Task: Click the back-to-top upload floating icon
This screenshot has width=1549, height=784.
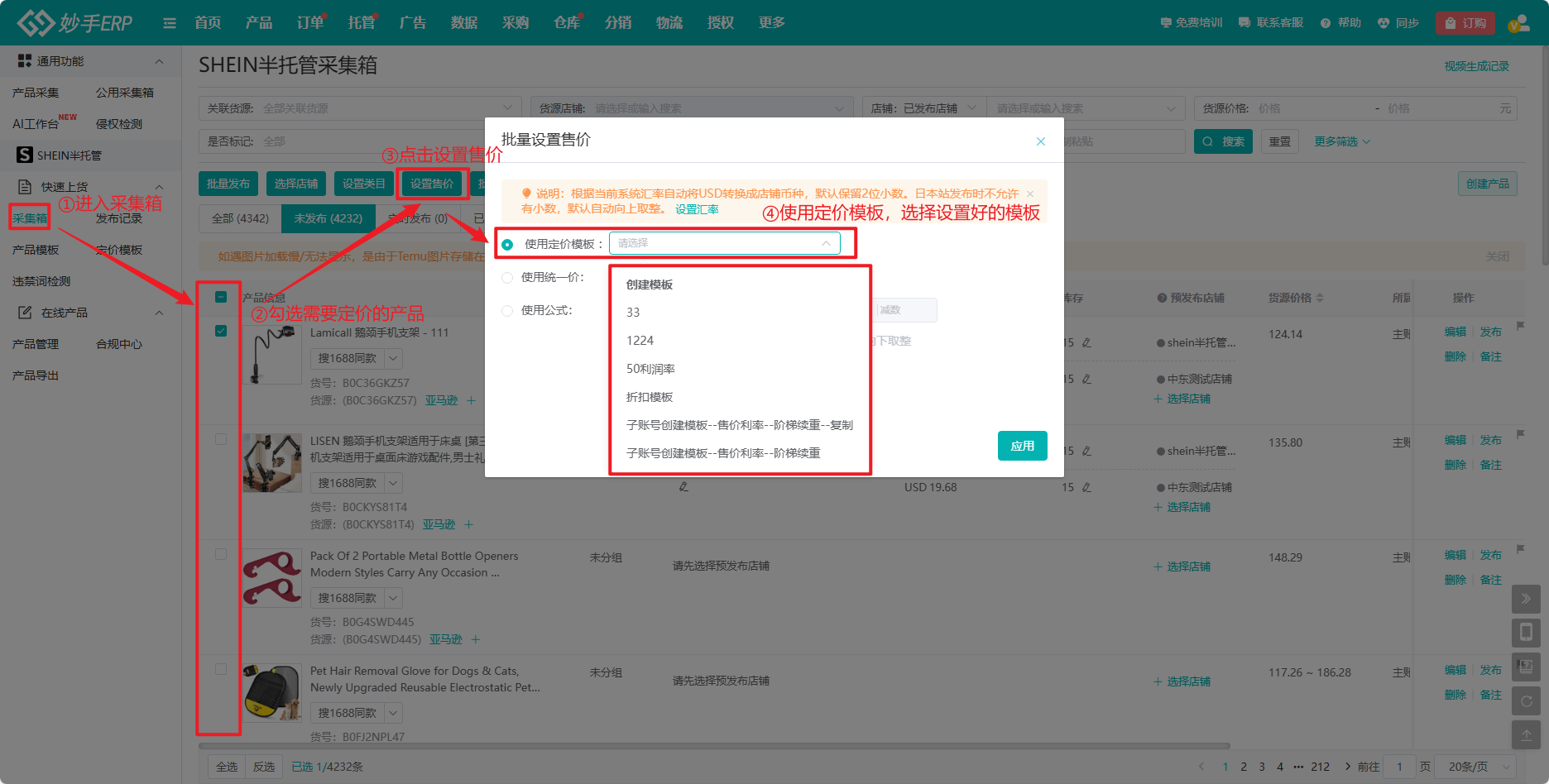Action: [1527, 734]
